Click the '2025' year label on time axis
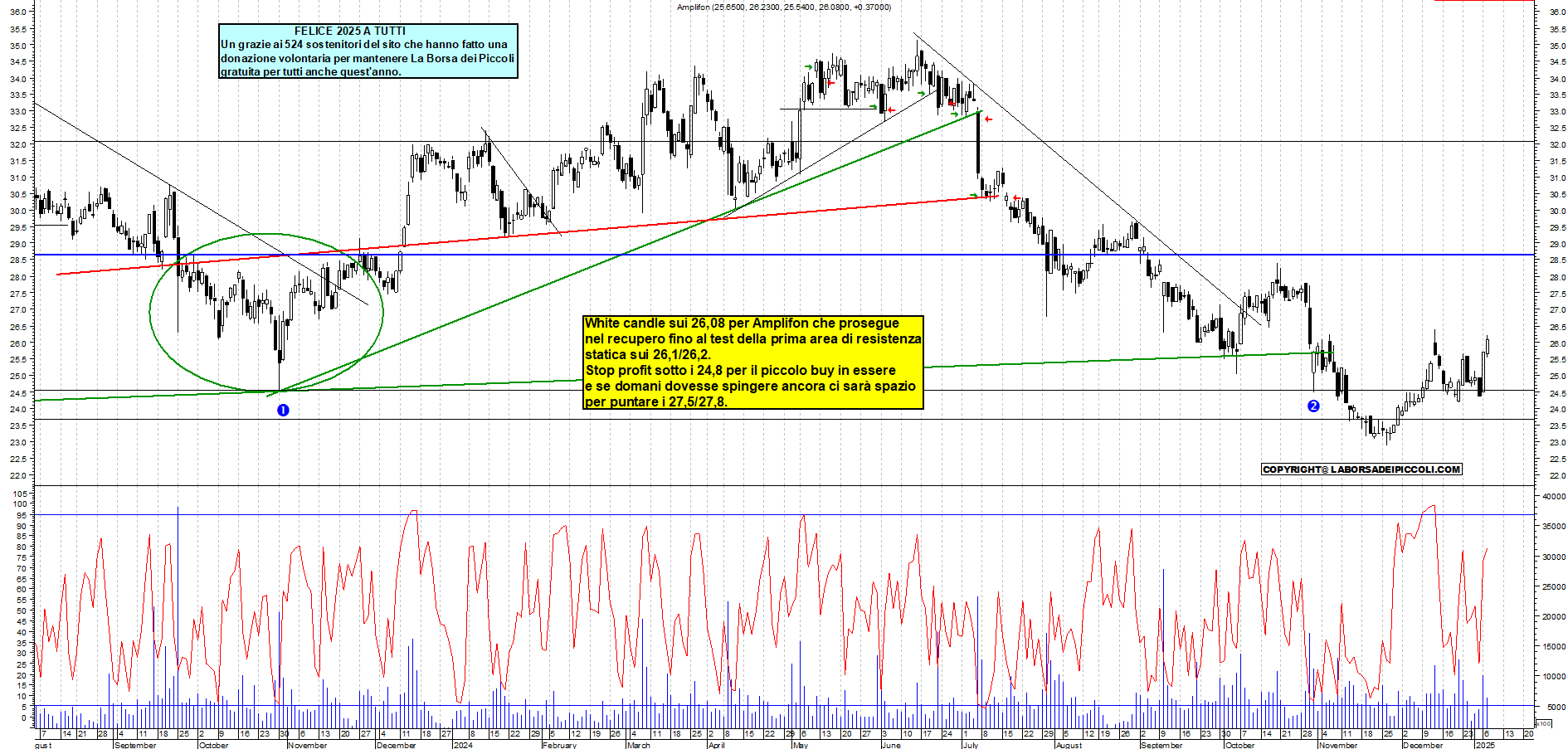 click(x=1485, y=745)
